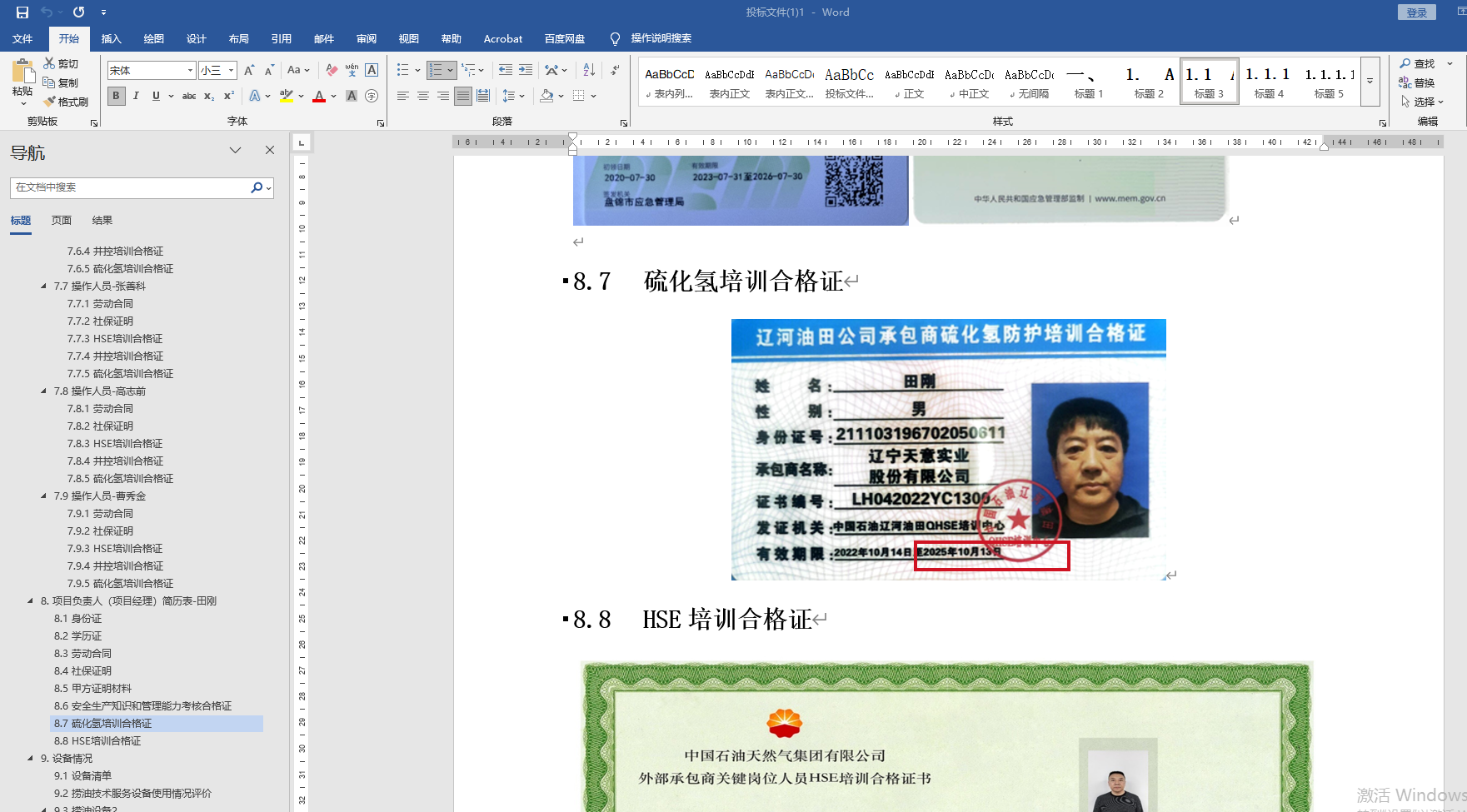
Task: Click the search magnifier in the navigation box
Action: 257,188
